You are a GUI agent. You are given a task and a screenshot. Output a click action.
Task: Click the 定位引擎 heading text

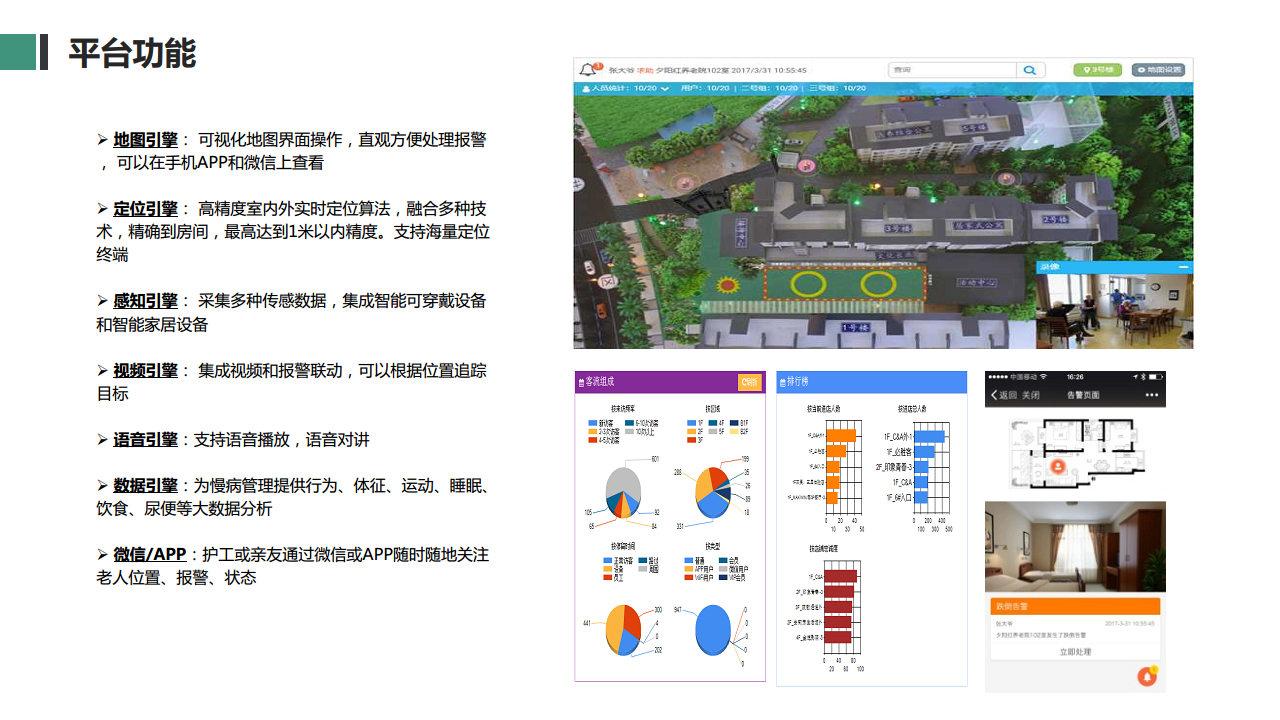click(x=145, y=208)
